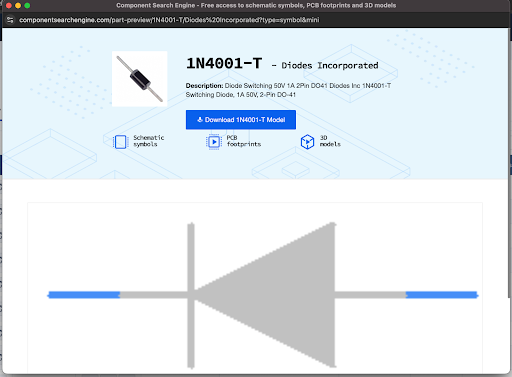Click the Diodes Incorporated manufacturer name

coord(330,65)
